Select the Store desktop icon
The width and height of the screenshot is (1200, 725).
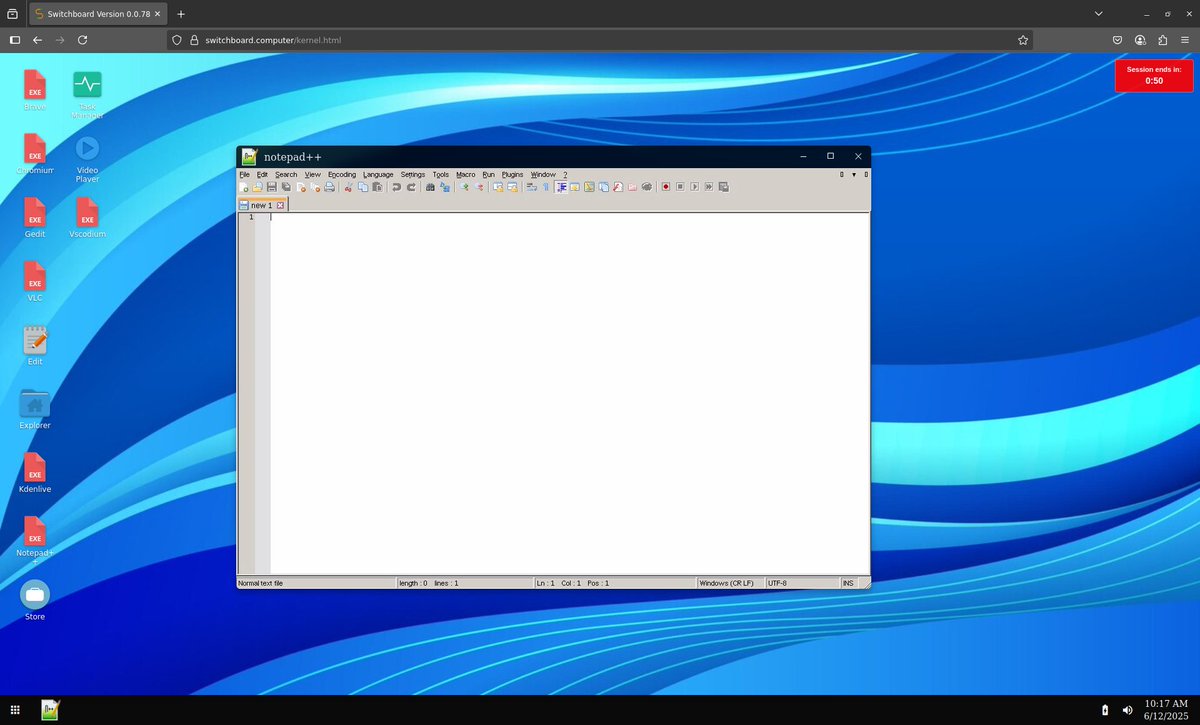point(35,600)
